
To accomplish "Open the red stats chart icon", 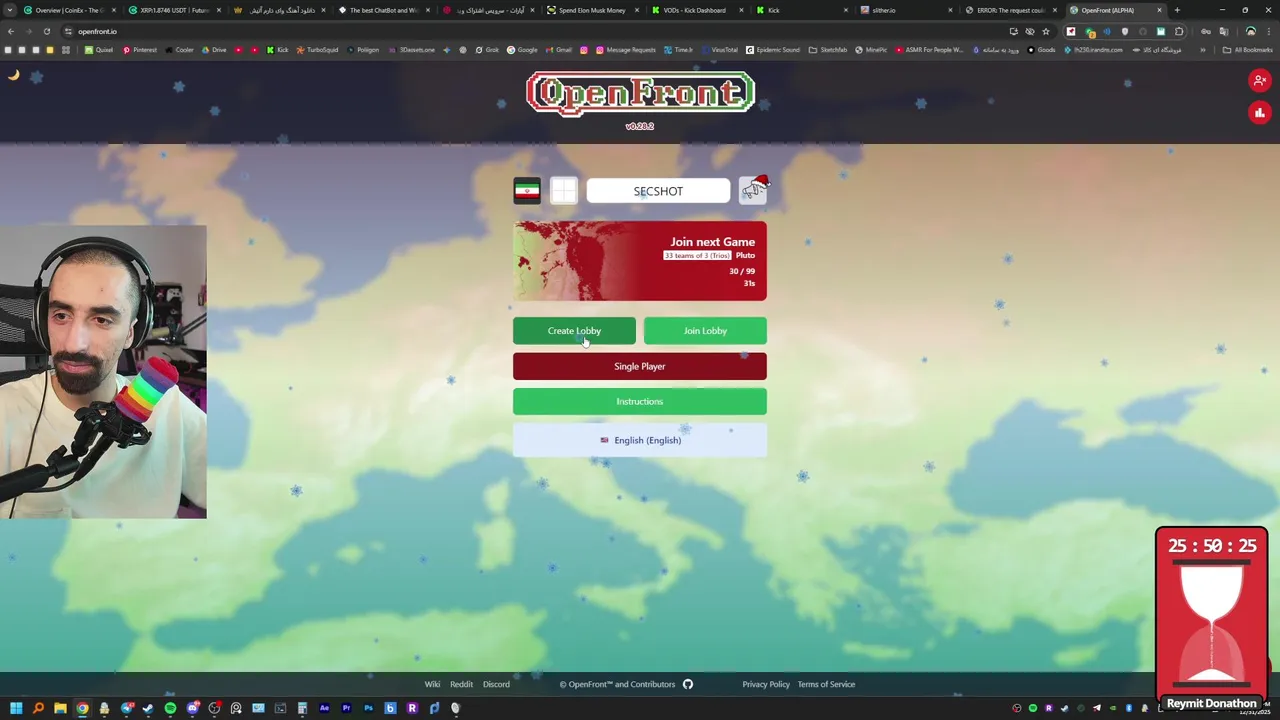I will click(x=1259, y=113).
